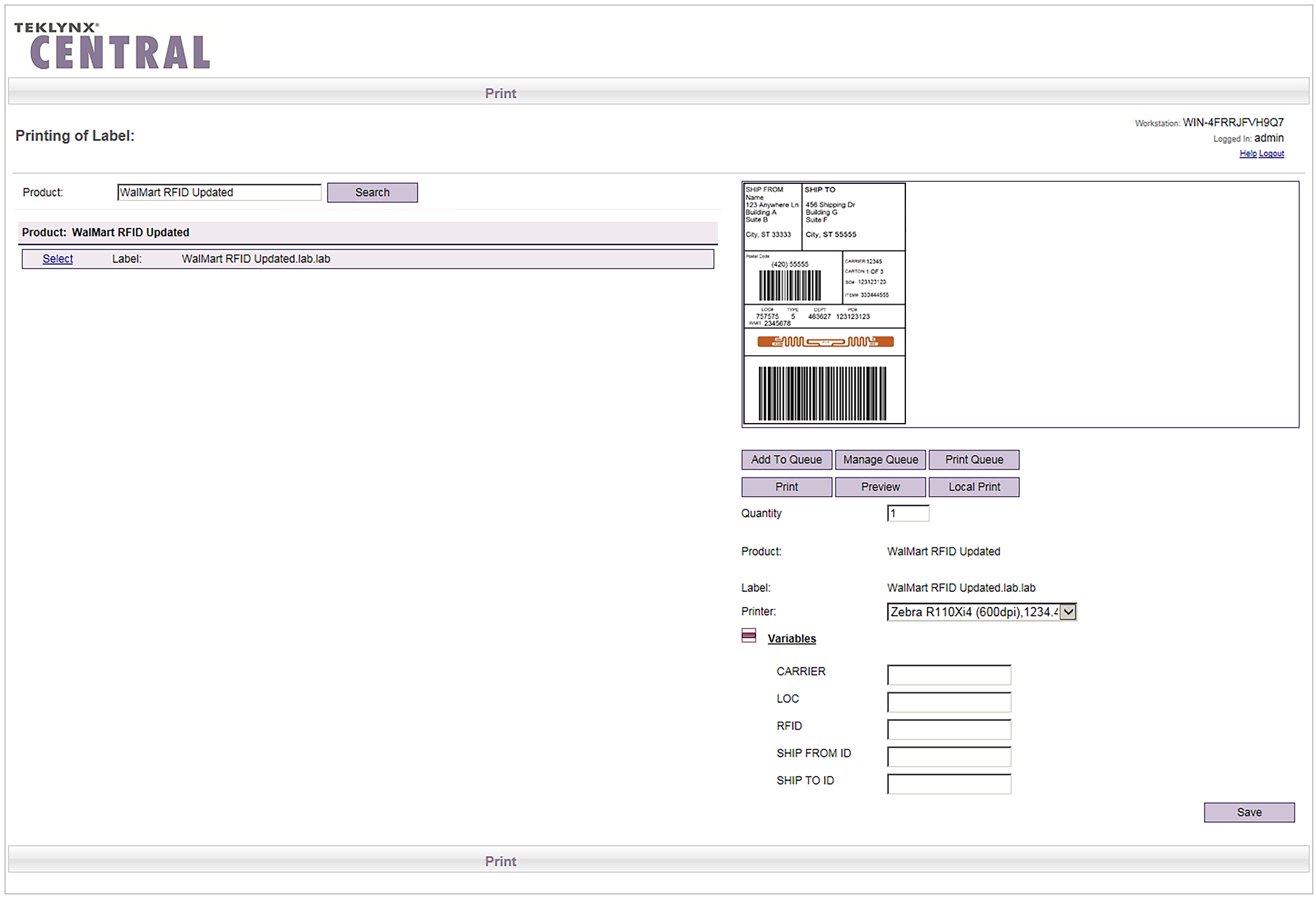The width and height of the screenshot is (1316, 898).
Task: Start a Local Print
Action: 974,487
